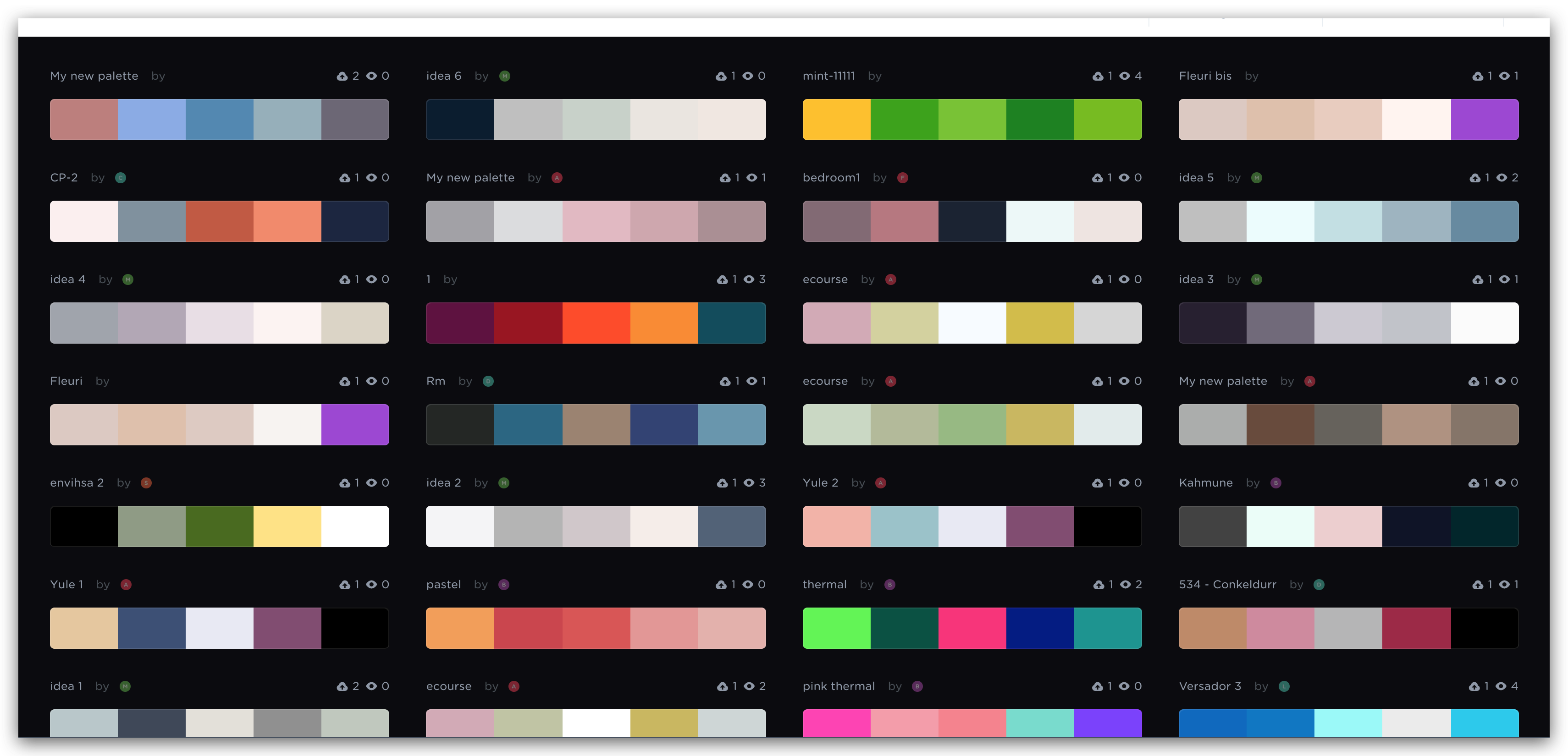This screenshot has width=1568, height=756.
Task: Open the Fleuri bis palette title
Action: (x=1204, y=76)
